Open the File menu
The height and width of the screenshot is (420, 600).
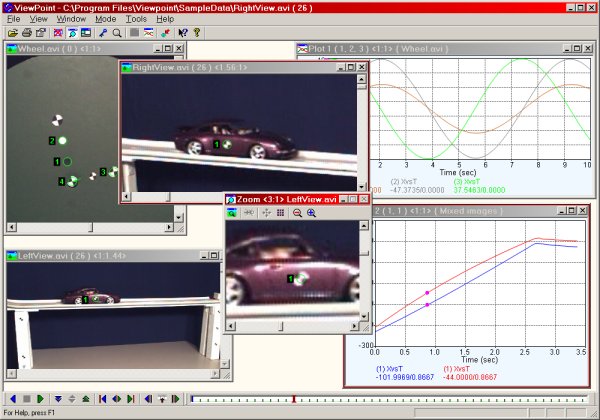pos(14,19)
